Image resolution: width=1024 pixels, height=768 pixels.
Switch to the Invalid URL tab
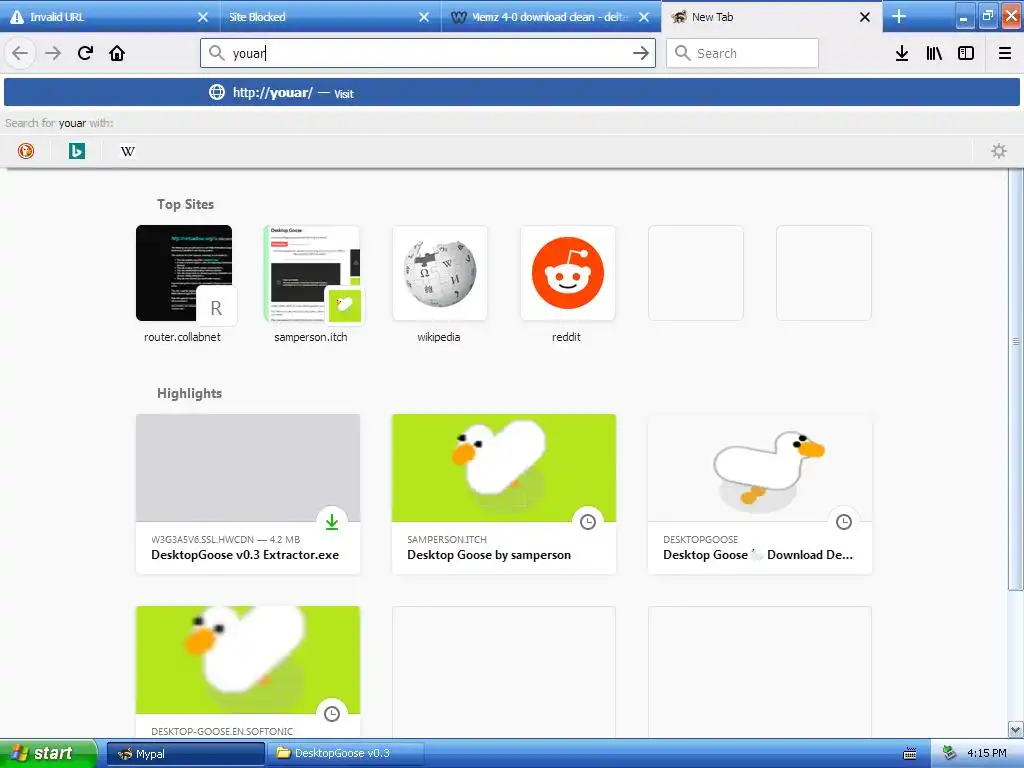point(110,16)
